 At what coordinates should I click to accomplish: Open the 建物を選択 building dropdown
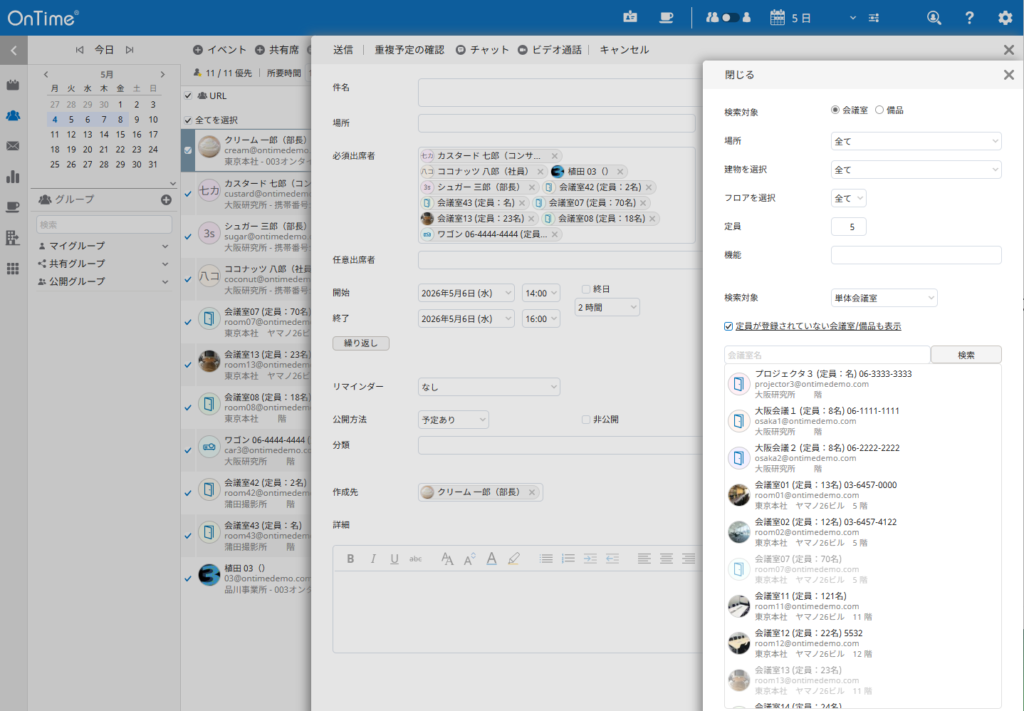click(x=915, y=170)
